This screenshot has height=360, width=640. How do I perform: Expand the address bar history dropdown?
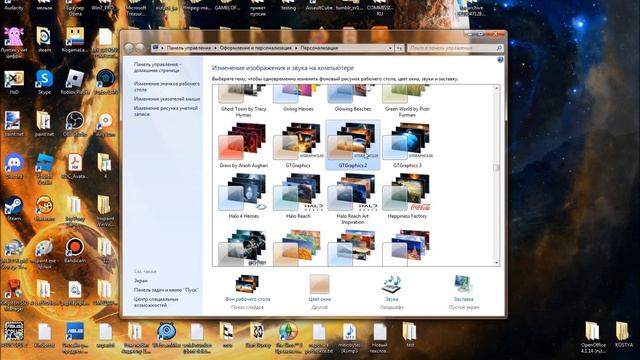(390, 48)
